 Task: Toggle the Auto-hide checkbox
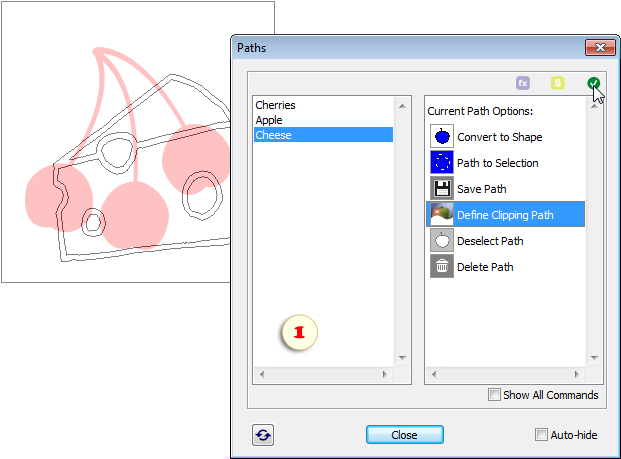pyautogui.click(x=541, y=434)
